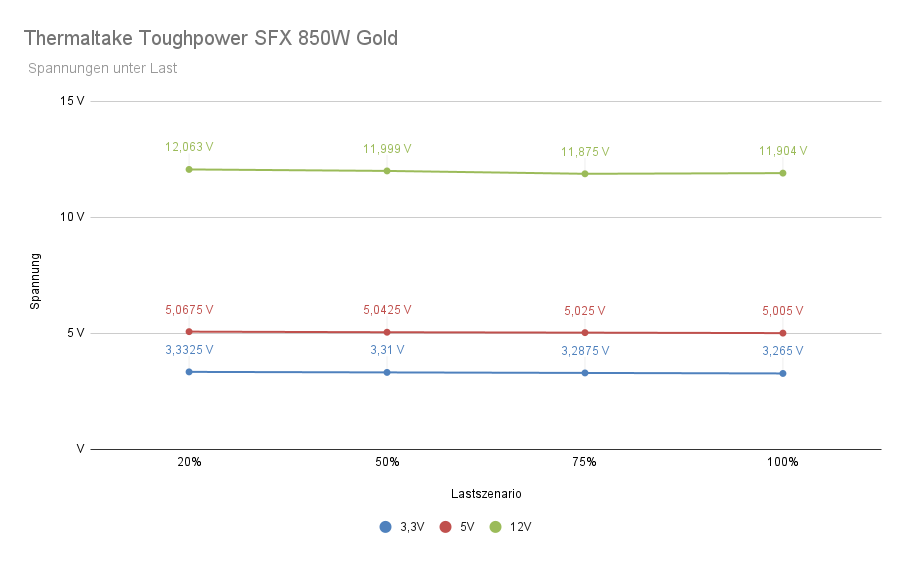
Task: Click the subtitle Spannungen unter Last
Action: [x=102, y=69]
